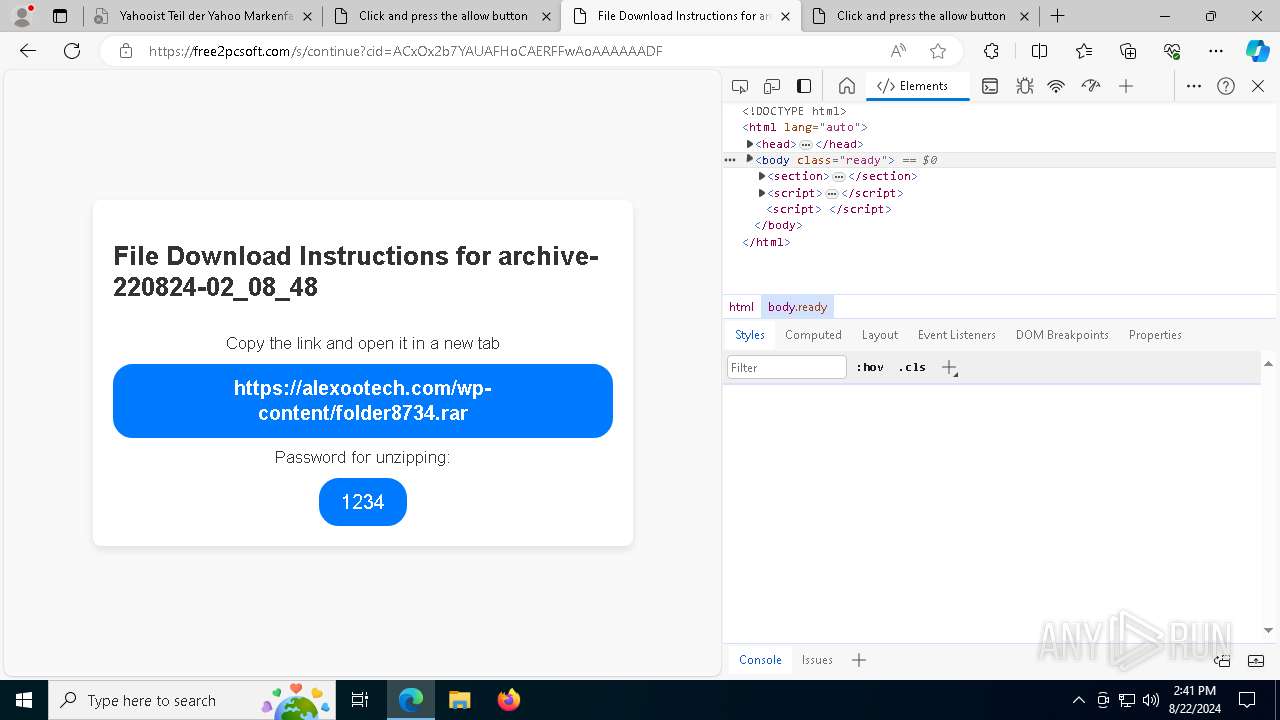This screenshot has height=720, width=1280.
Task: Select the Console drawer tab
Action: [x=760, y=660]
